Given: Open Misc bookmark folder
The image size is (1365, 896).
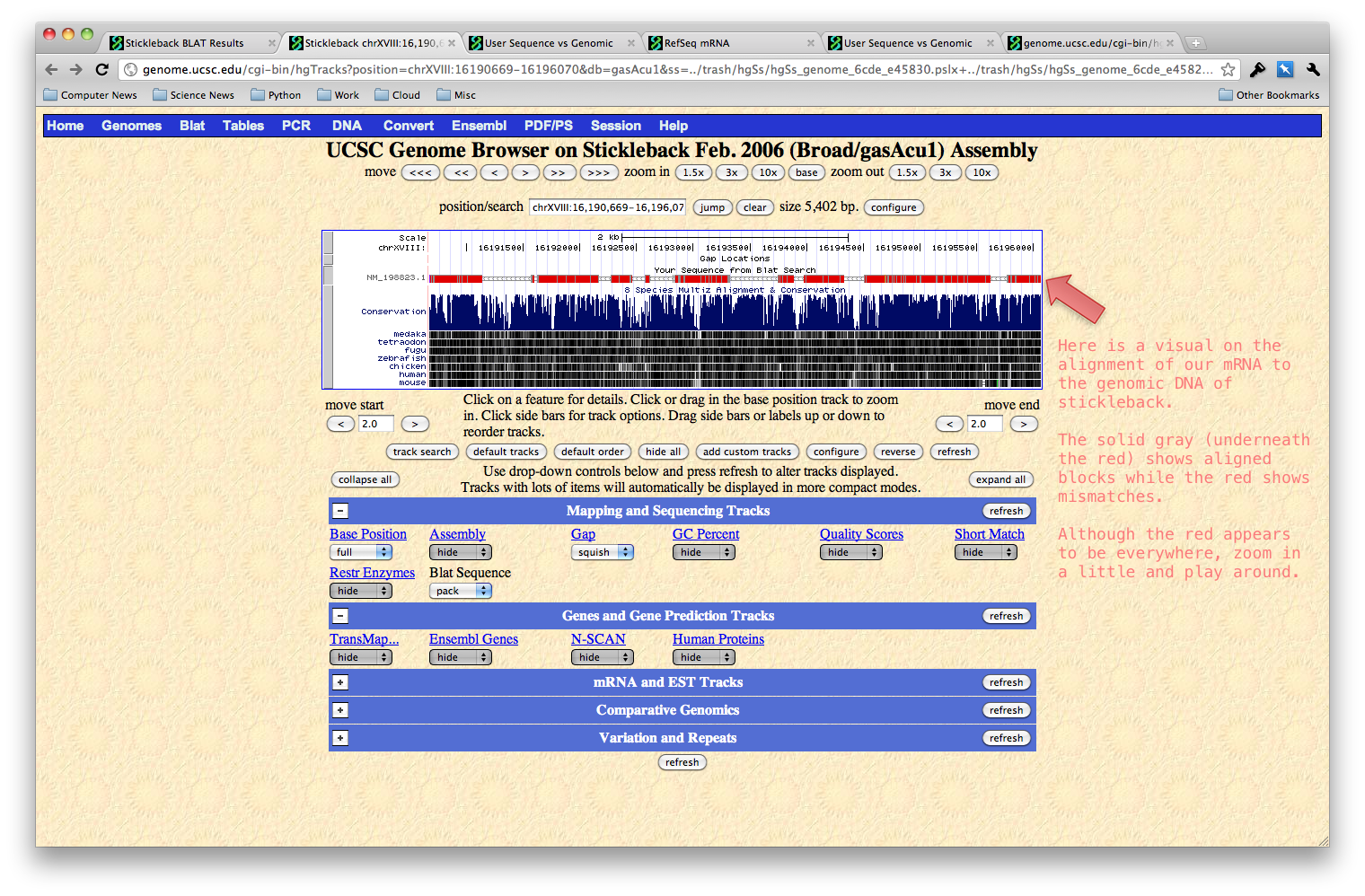Looking at the screenshot, I should 456,95.
